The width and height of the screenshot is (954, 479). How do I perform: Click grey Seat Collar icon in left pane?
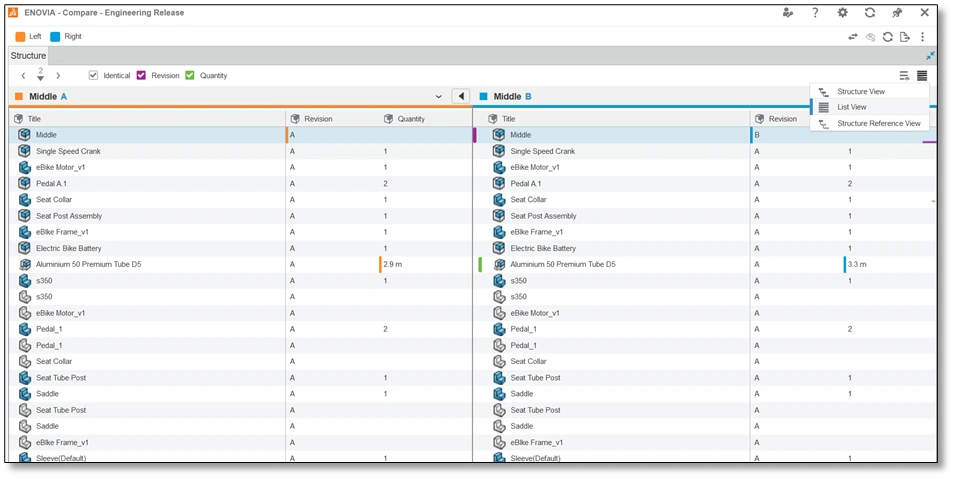tap(24, 361)
